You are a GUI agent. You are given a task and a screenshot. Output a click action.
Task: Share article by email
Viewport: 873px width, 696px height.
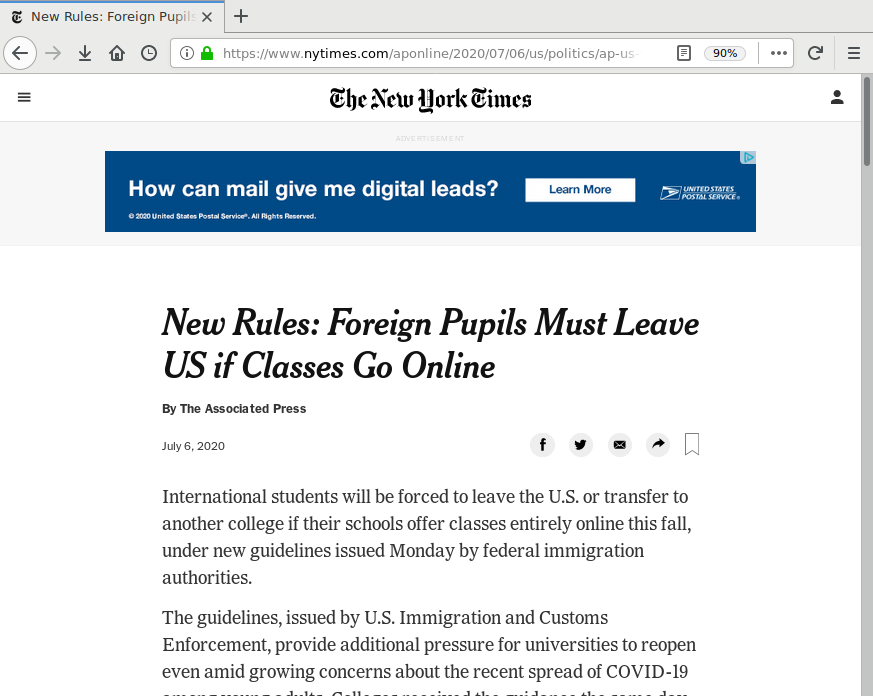(620, 445)
